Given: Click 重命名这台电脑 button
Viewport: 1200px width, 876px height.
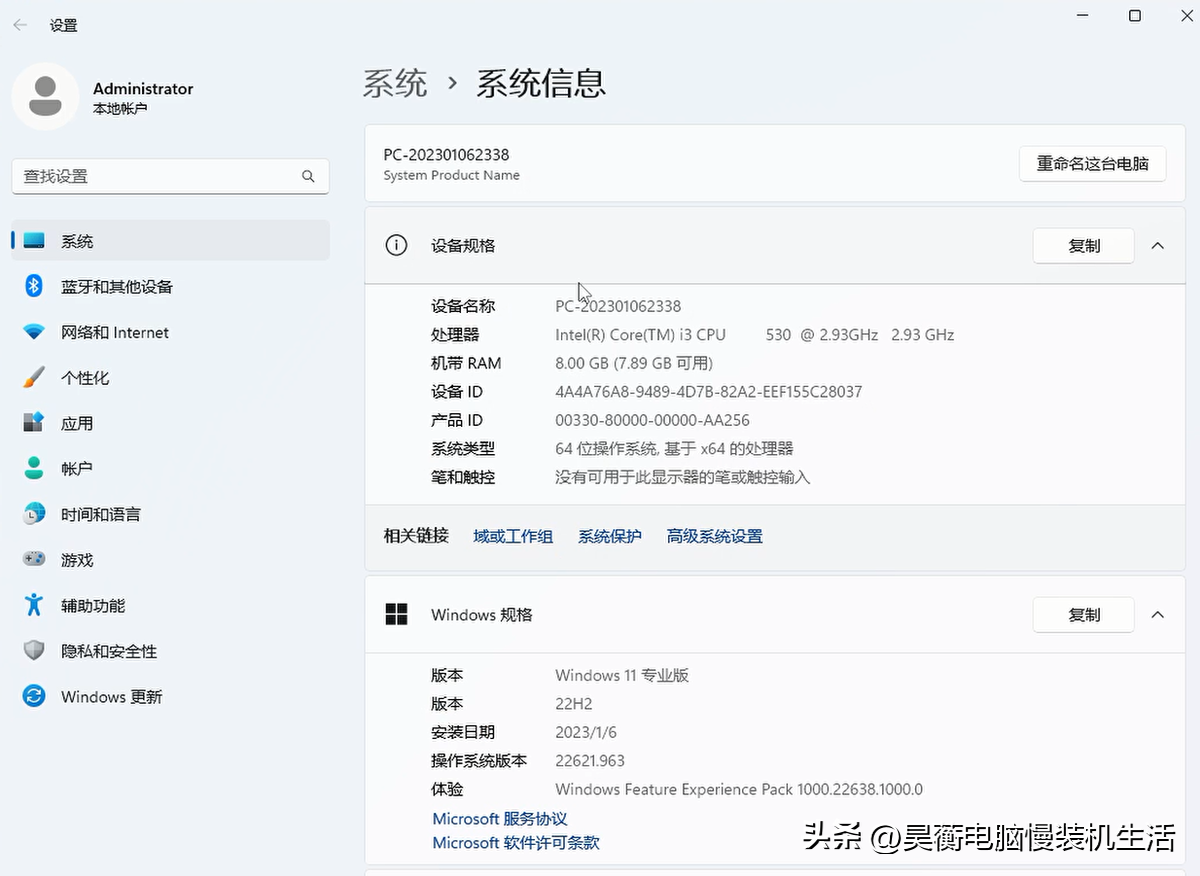Looking at the screenshot, I should 1093,164.
